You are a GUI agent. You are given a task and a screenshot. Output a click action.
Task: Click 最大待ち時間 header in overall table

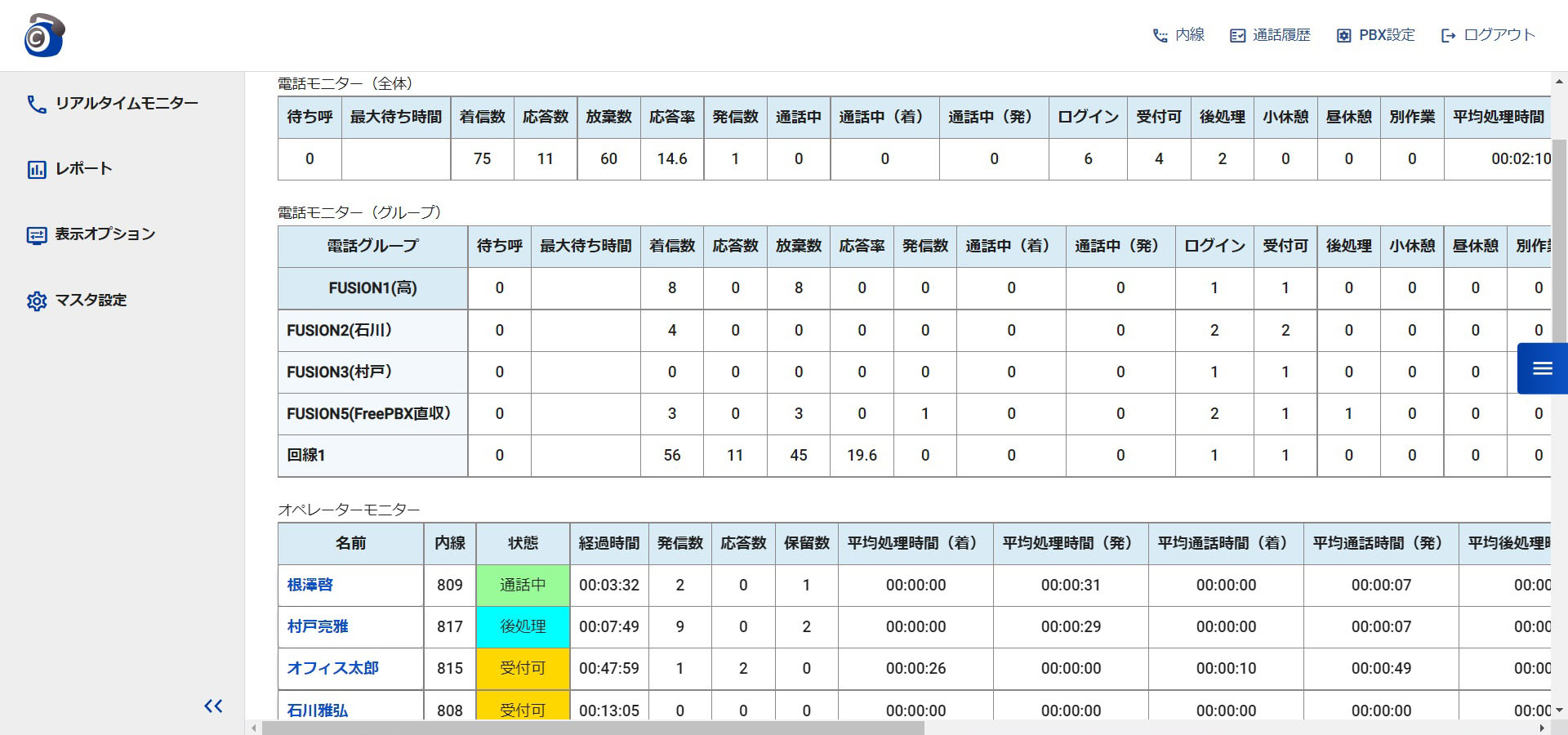click(396, 117)
